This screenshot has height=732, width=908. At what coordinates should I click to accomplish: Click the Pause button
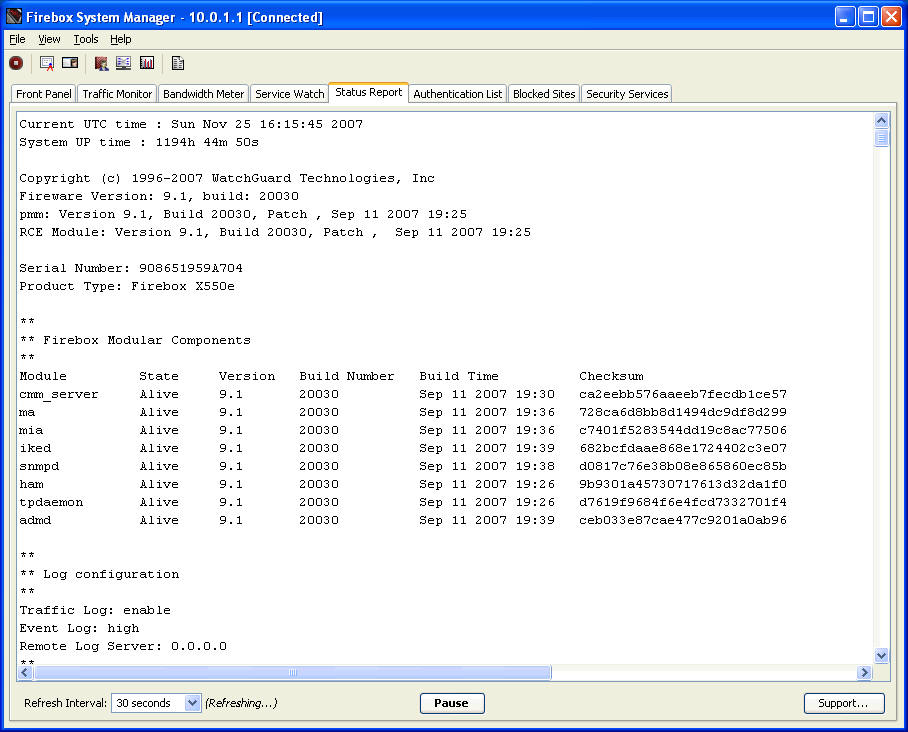click(452, 703)
